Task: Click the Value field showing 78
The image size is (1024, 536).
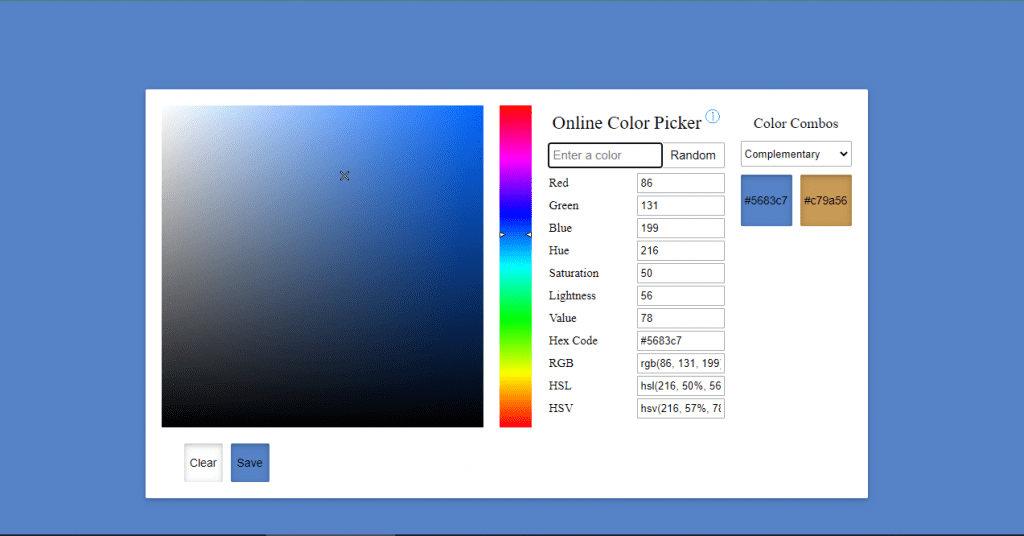Action: click(680, 318)
